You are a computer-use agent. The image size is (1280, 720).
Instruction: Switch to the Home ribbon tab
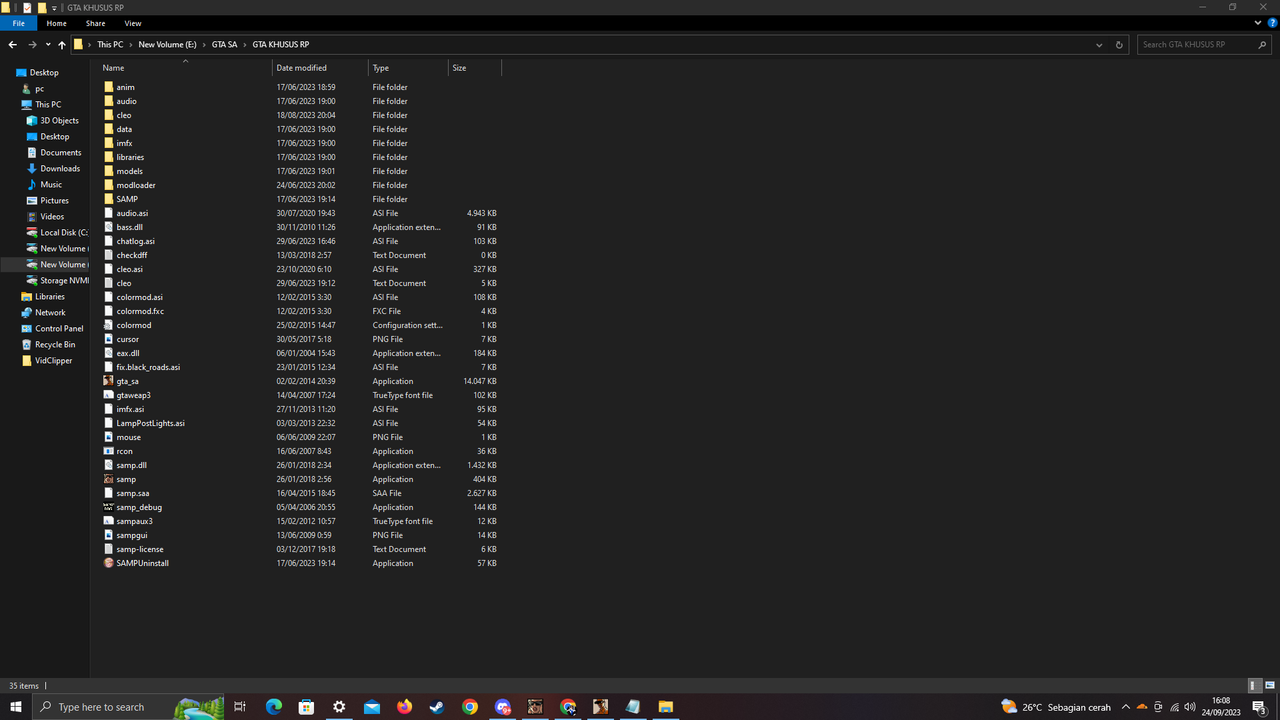57,23
